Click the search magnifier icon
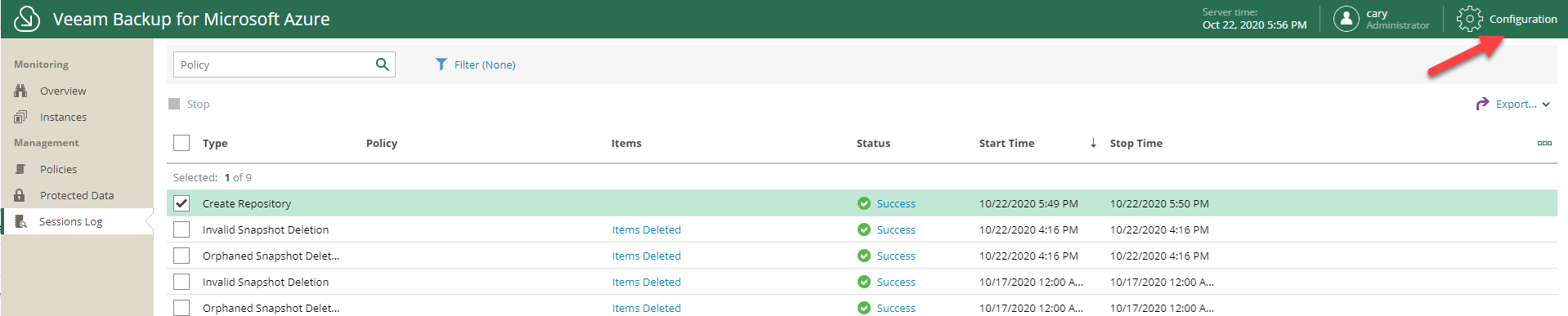Screen dimensions: 1568x316 (382, 65)
